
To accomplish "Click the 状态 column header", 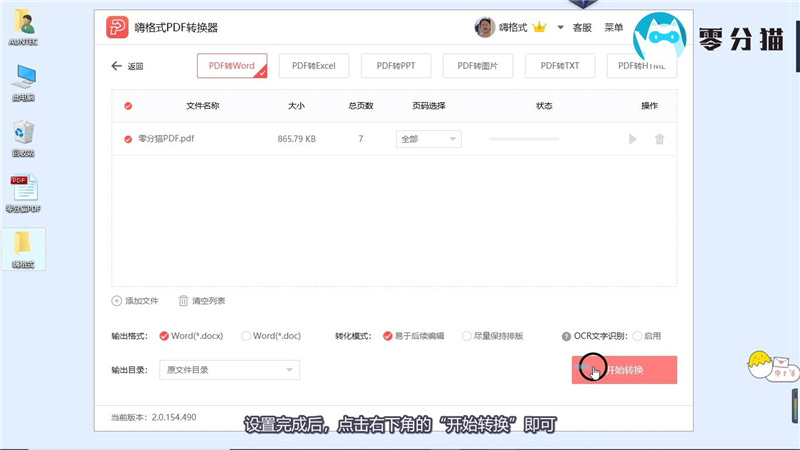I will [544, 106].
